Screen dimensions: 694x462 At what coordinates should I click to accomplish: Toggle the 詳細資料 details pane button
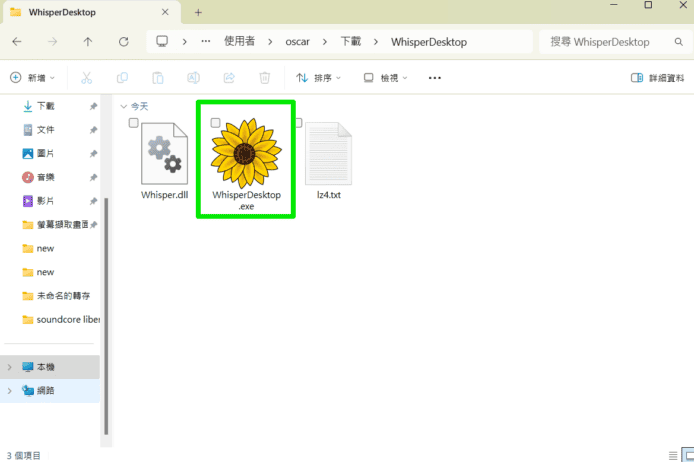coord(658,78)
